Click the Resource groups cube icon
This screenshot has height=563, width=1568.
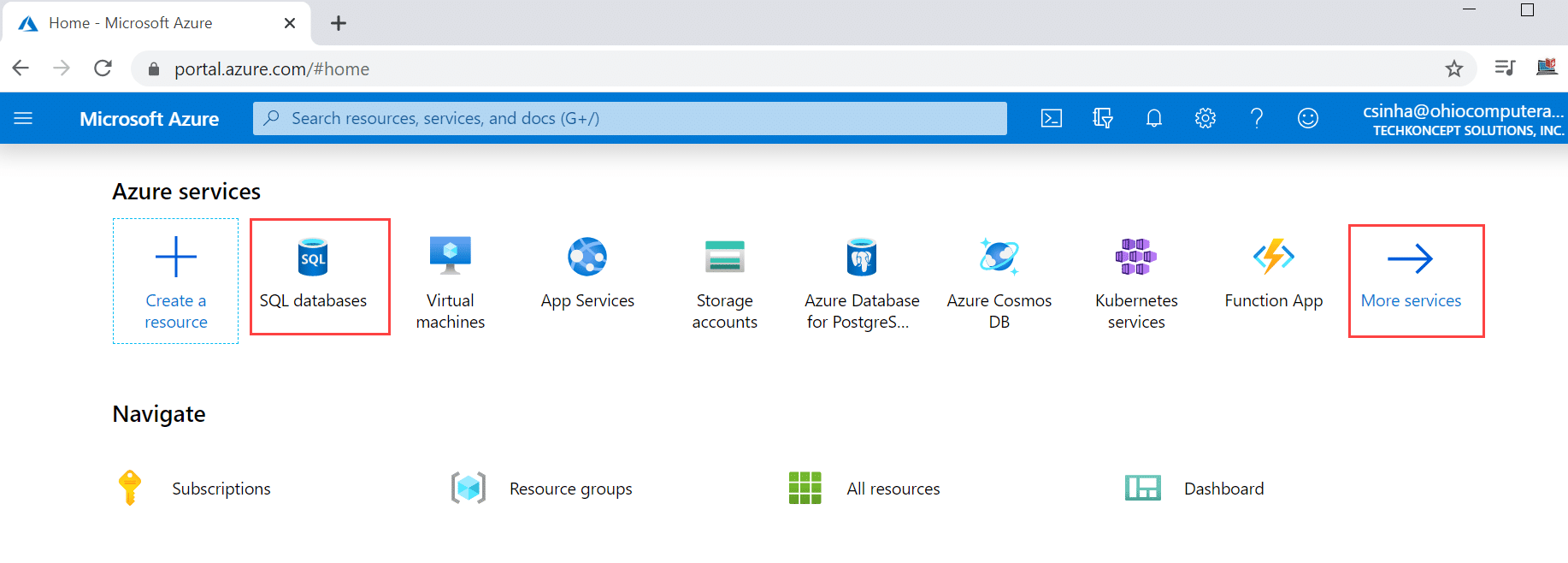coord(469,488)
